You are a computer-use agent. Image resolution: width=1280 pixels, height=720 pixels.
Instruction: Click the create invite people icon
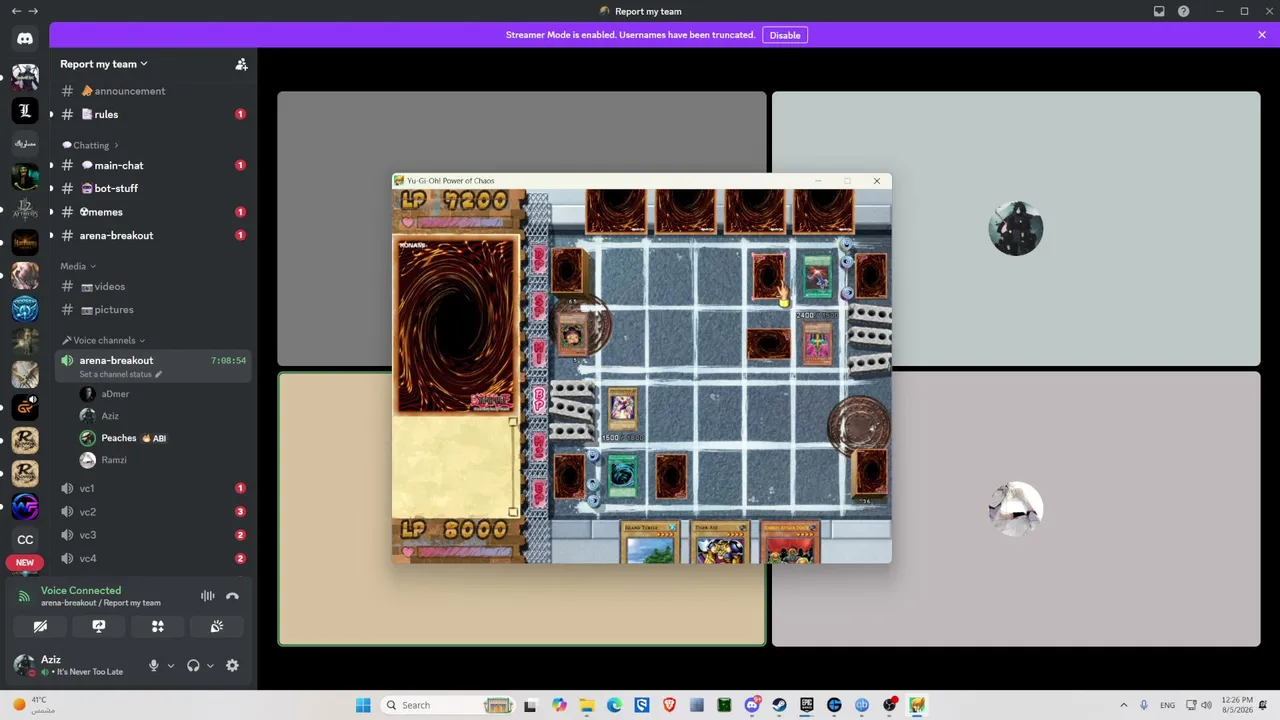[241, 64]
